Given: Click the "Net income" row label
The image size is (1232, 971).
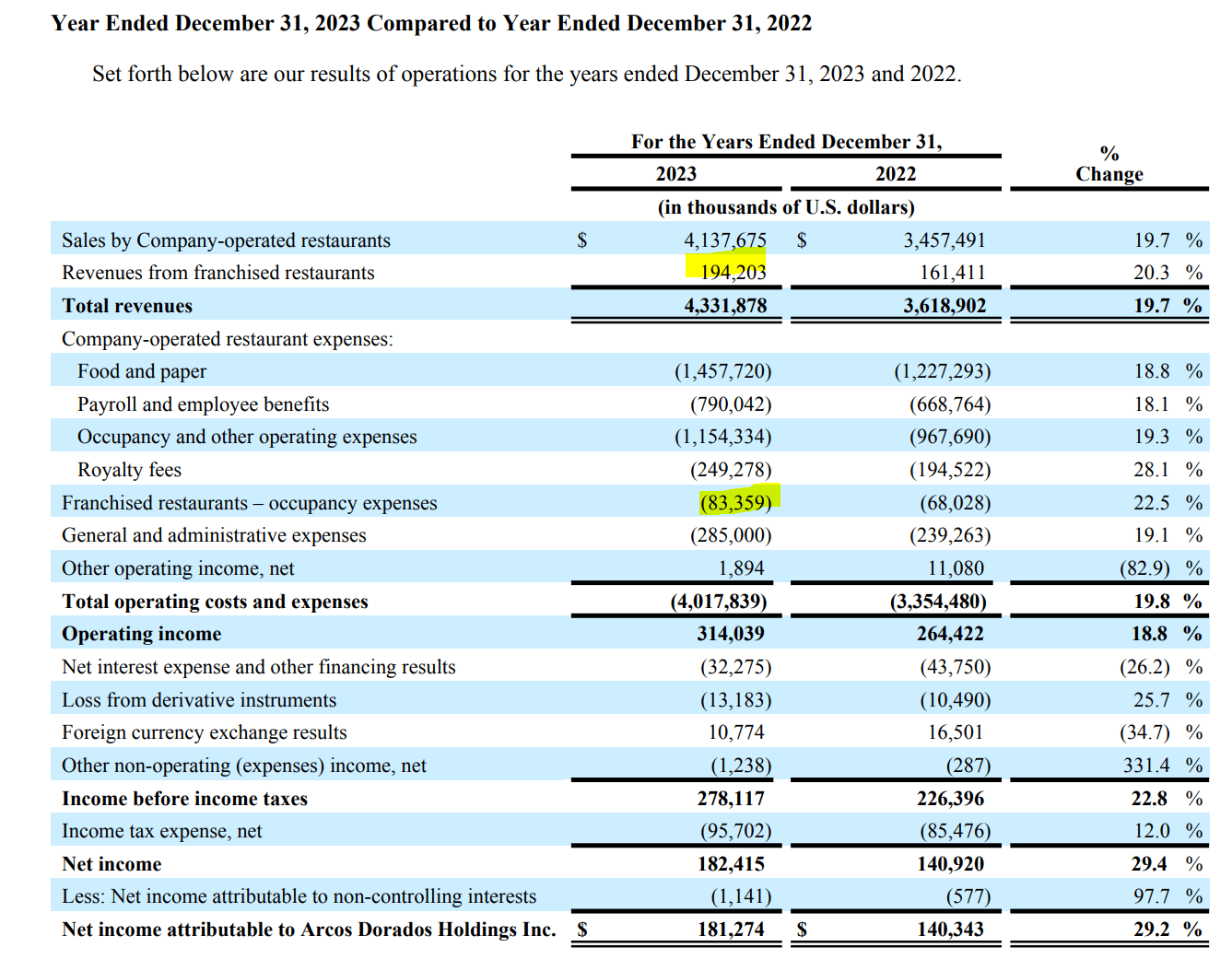Looking at the screenshot, I should (111, 864).
